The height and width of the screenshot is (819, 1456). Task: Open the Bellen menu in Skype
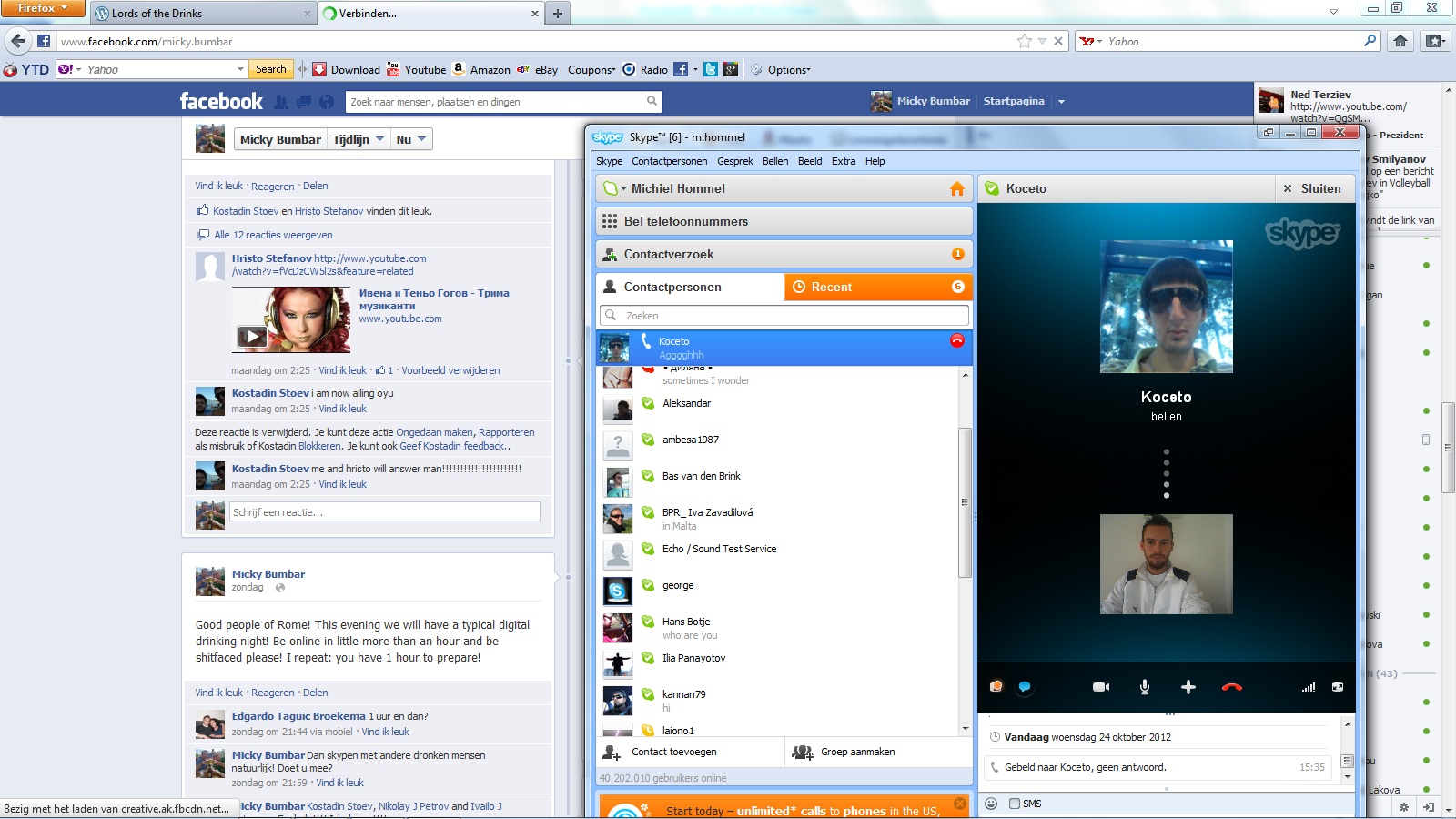click(775, 161)
